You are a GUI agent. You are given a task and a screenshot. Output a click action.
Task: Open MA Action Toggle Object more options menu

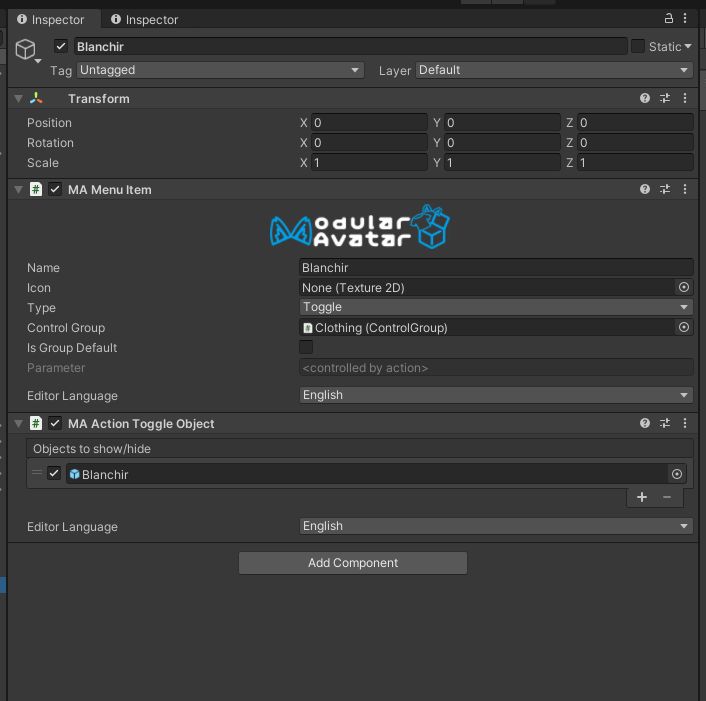(685, 423)
